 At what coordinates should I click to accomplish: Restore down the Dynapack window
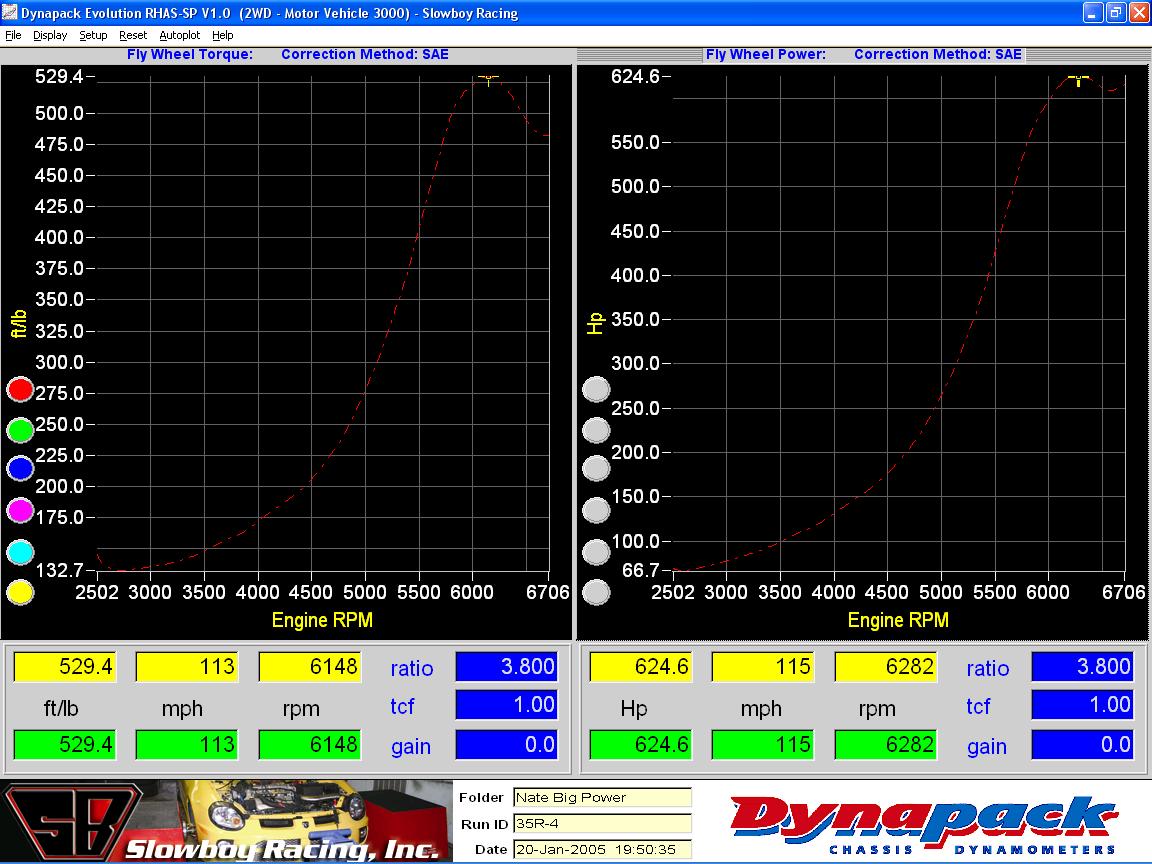click(x=1115, y=12)
